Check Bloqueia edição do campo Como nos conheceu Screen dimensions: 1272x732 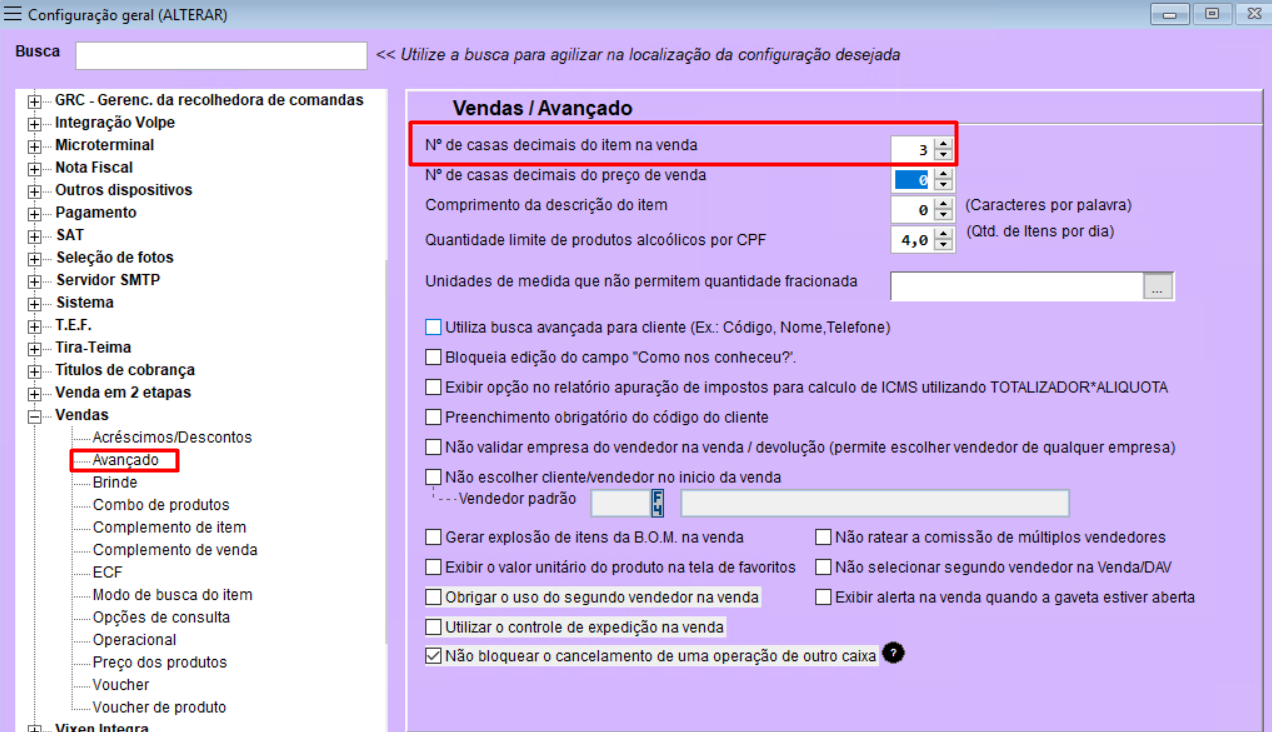[433, 357]
